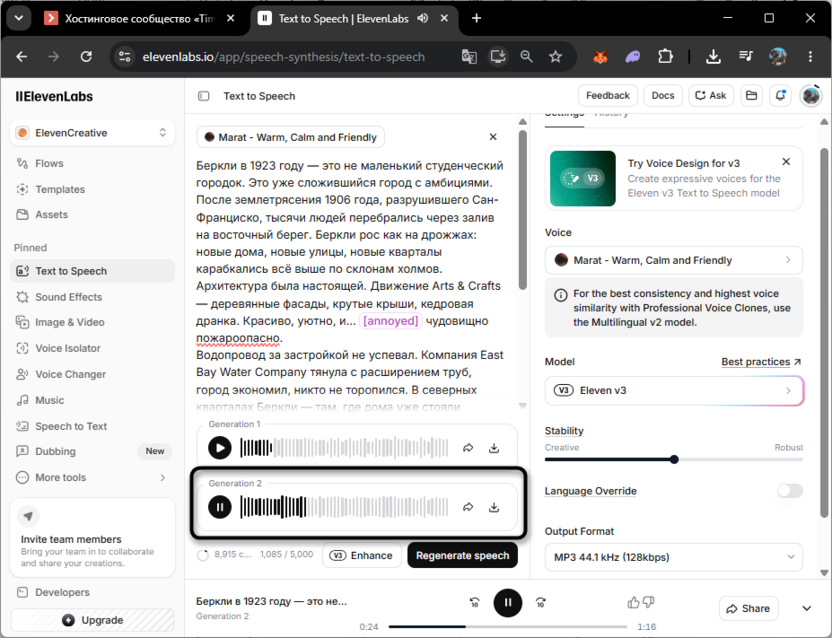This screenshot has width=832, height=638.
Task: Open the folder icon in header
Action: [x=751, y=96]
